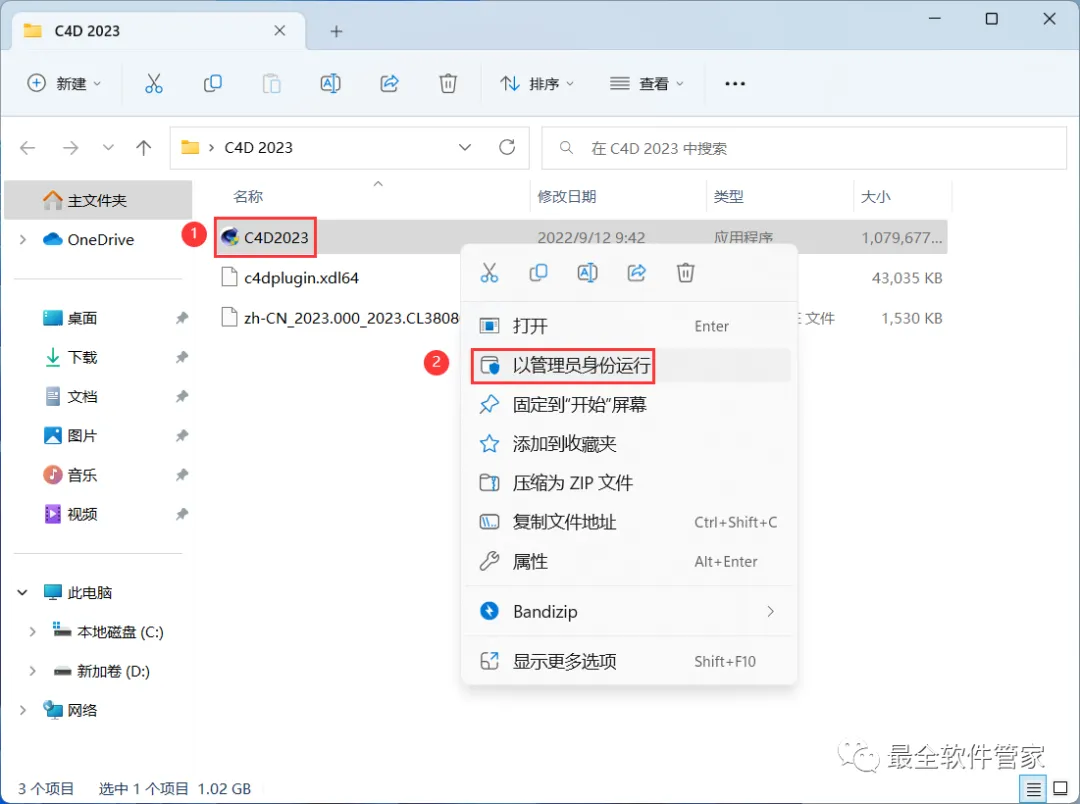The width and height of the screenshot is (1080, 804).
Task: Click the Cut icon in the toolbar
Action: click(x=154, y=83)
